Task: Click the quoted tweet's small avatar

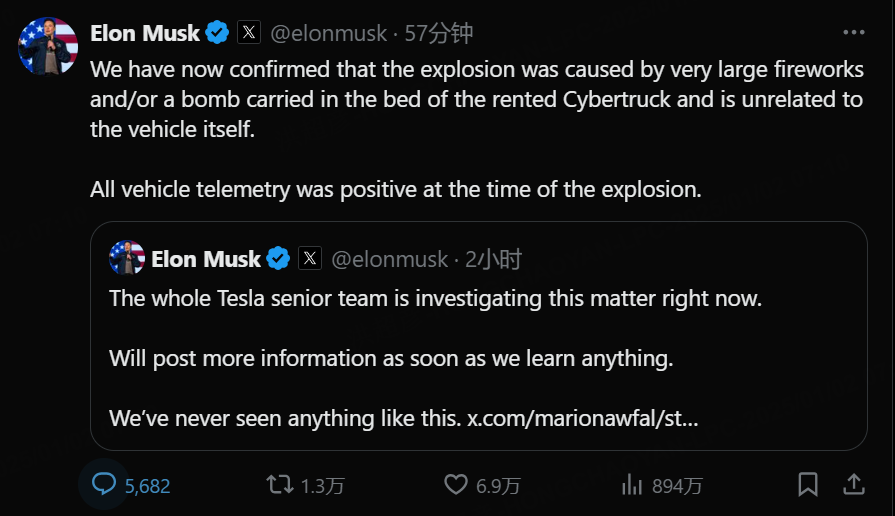Action: click(127, 259)
